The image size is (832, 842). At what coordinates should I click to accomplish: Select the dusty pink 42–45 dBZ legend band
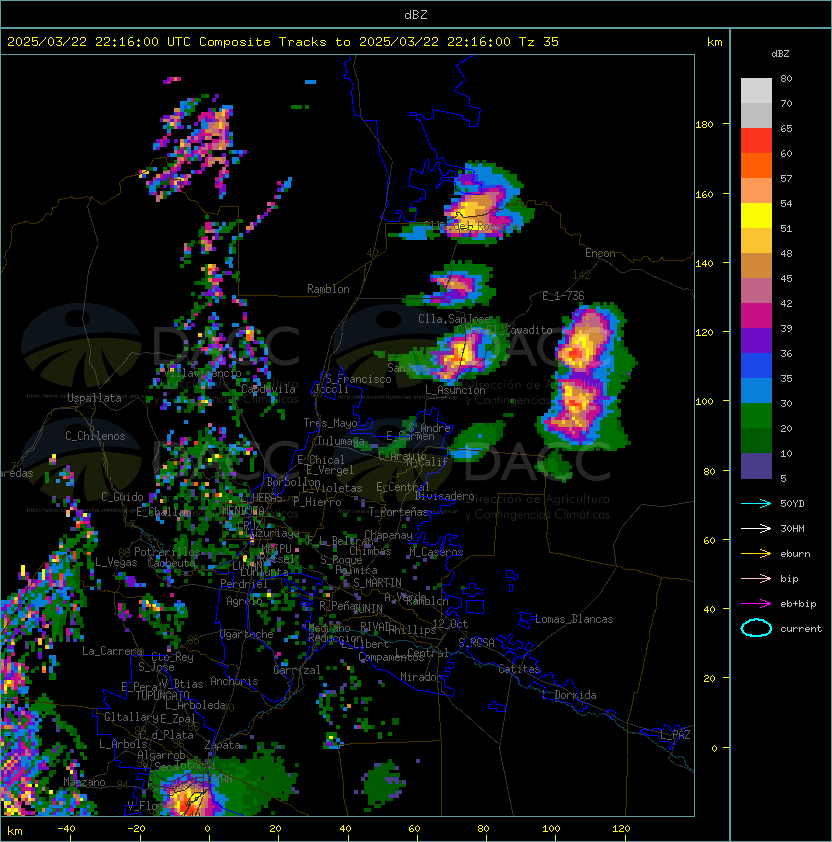tap(756, 291)
